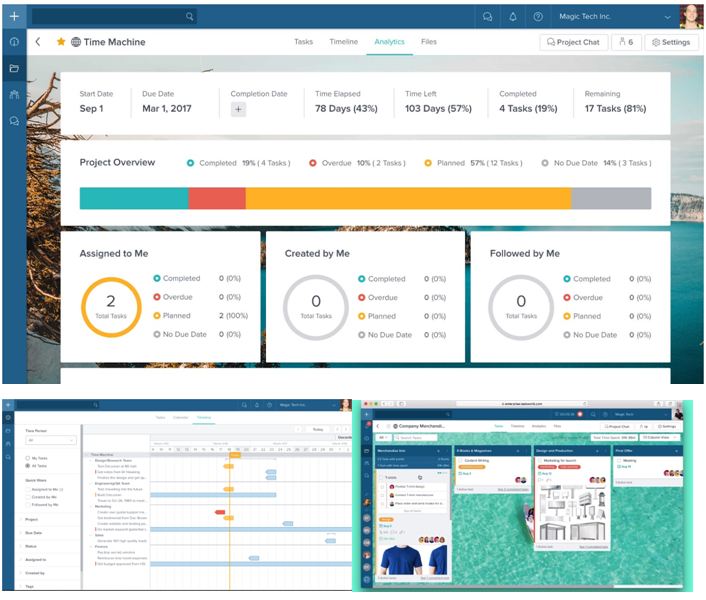The image size is (706, 600).
Task: Select the All Tasks radio button in Timeline filters
Action: (x=28, y=466)
